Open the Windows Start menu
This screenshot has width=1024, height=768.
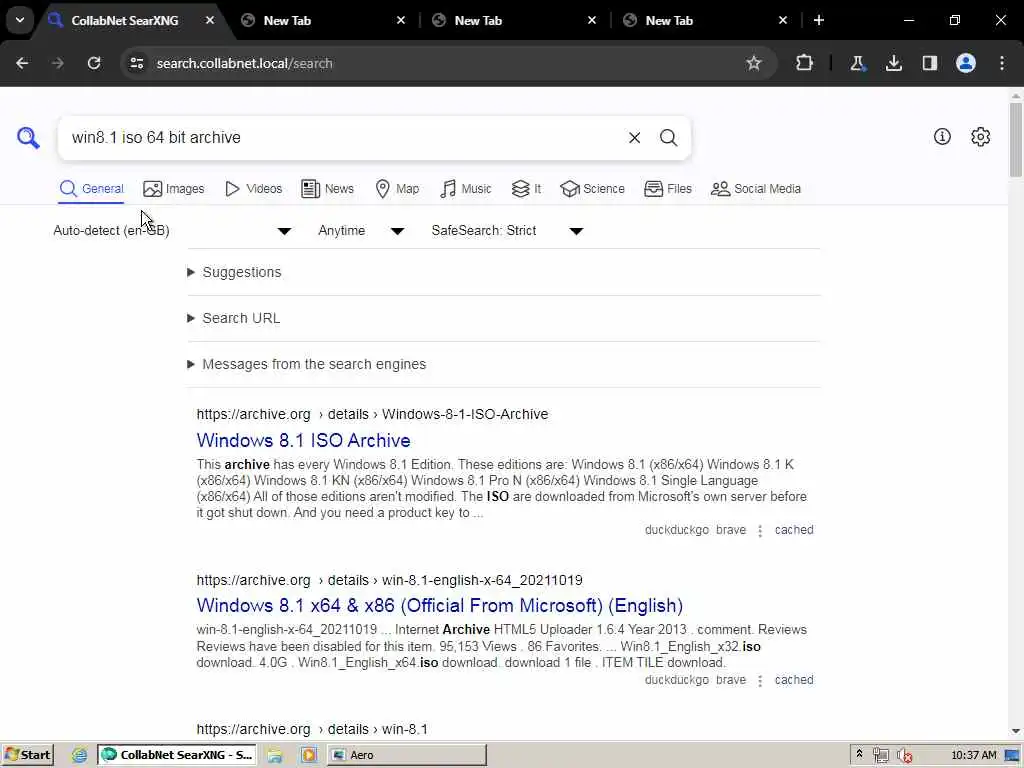click(x=27, y=755)
